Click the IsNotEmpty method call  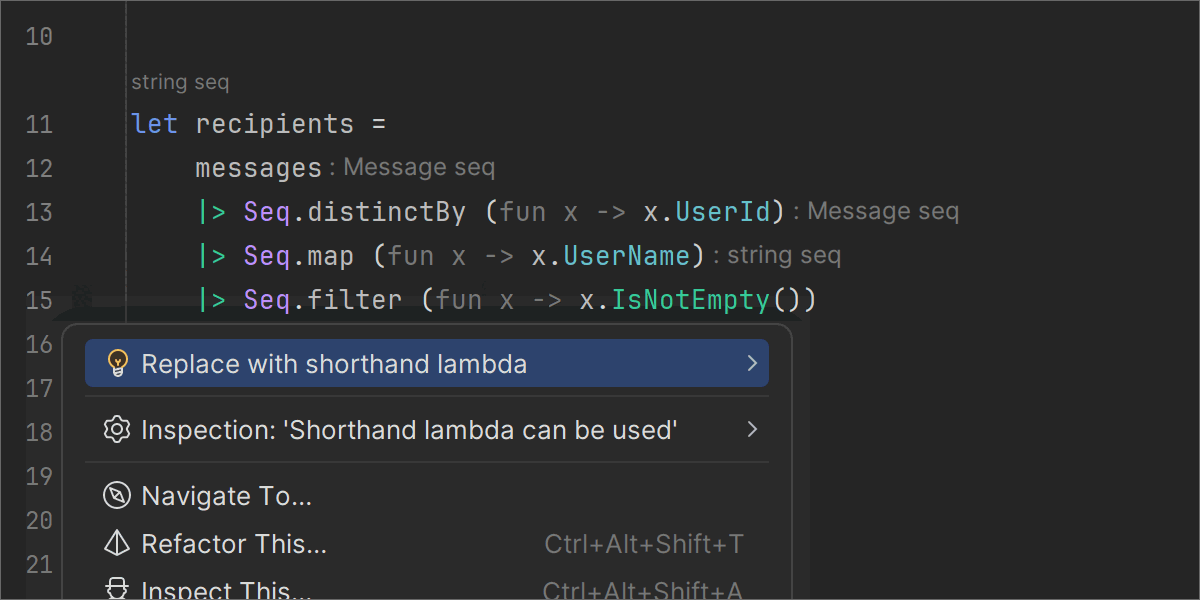[x=690, y=299]
